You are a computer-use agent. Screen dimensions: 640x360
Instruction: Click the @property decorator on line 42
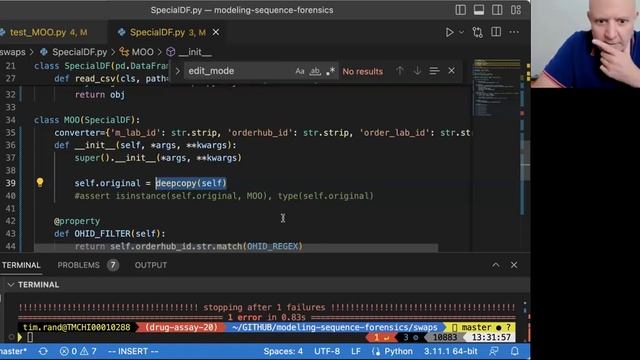(77, 221)
